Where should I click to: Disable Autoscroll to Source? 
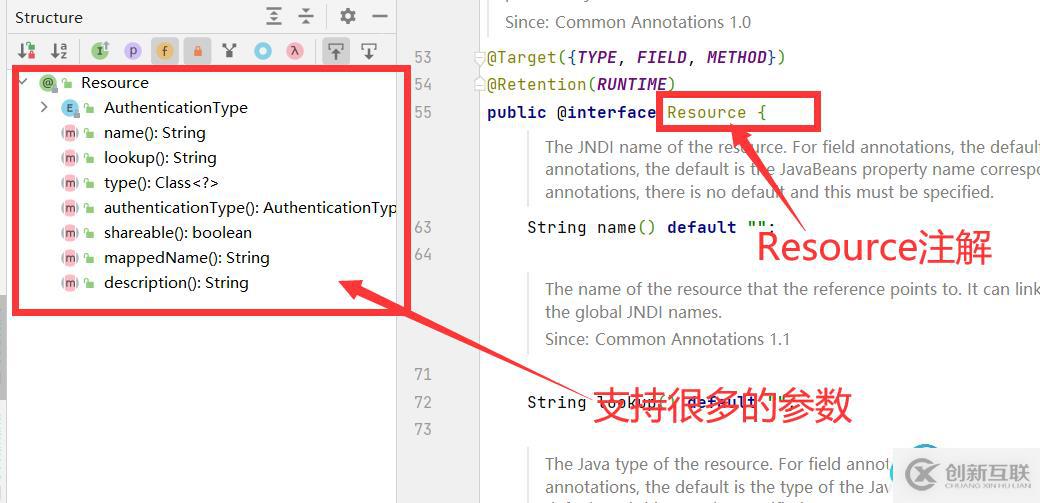(x=336, y=50)
